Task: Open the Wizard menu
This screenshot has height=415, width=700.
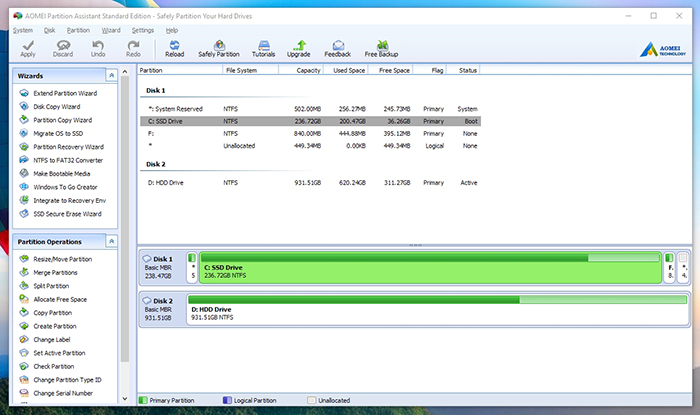Action: [111, 30]
